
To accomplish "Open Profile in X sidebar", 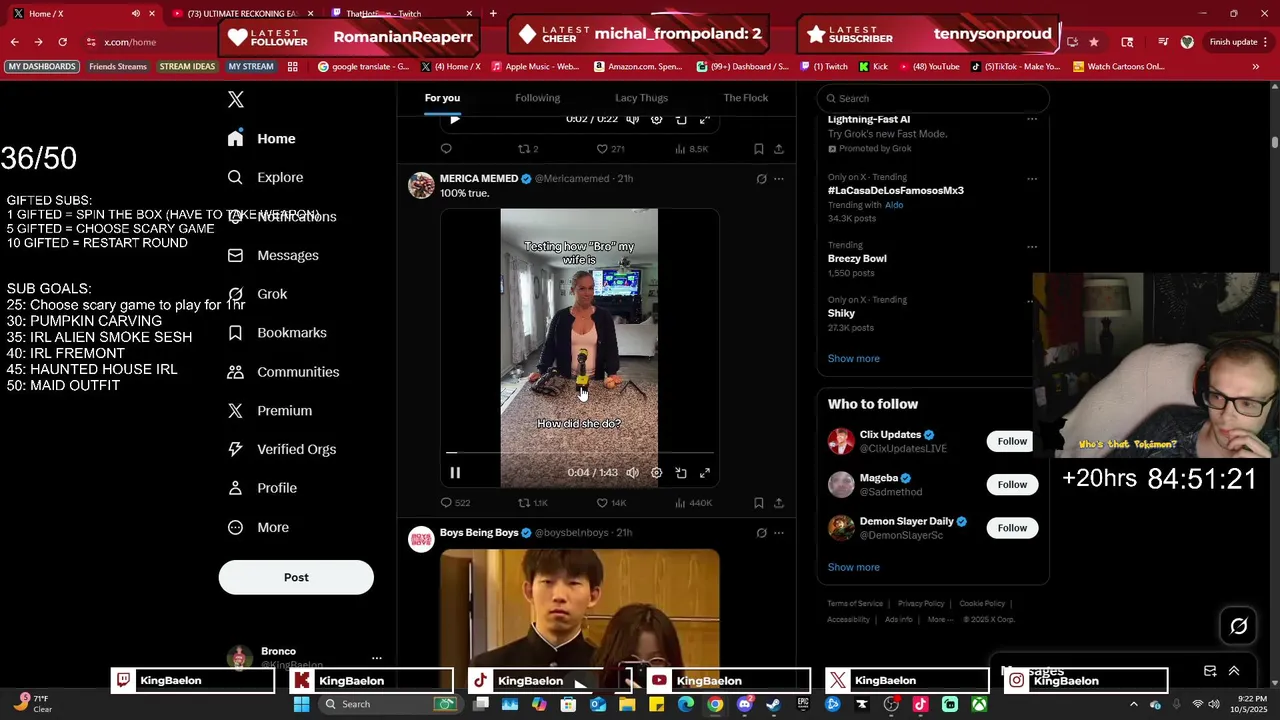I will tap(262, 488).
